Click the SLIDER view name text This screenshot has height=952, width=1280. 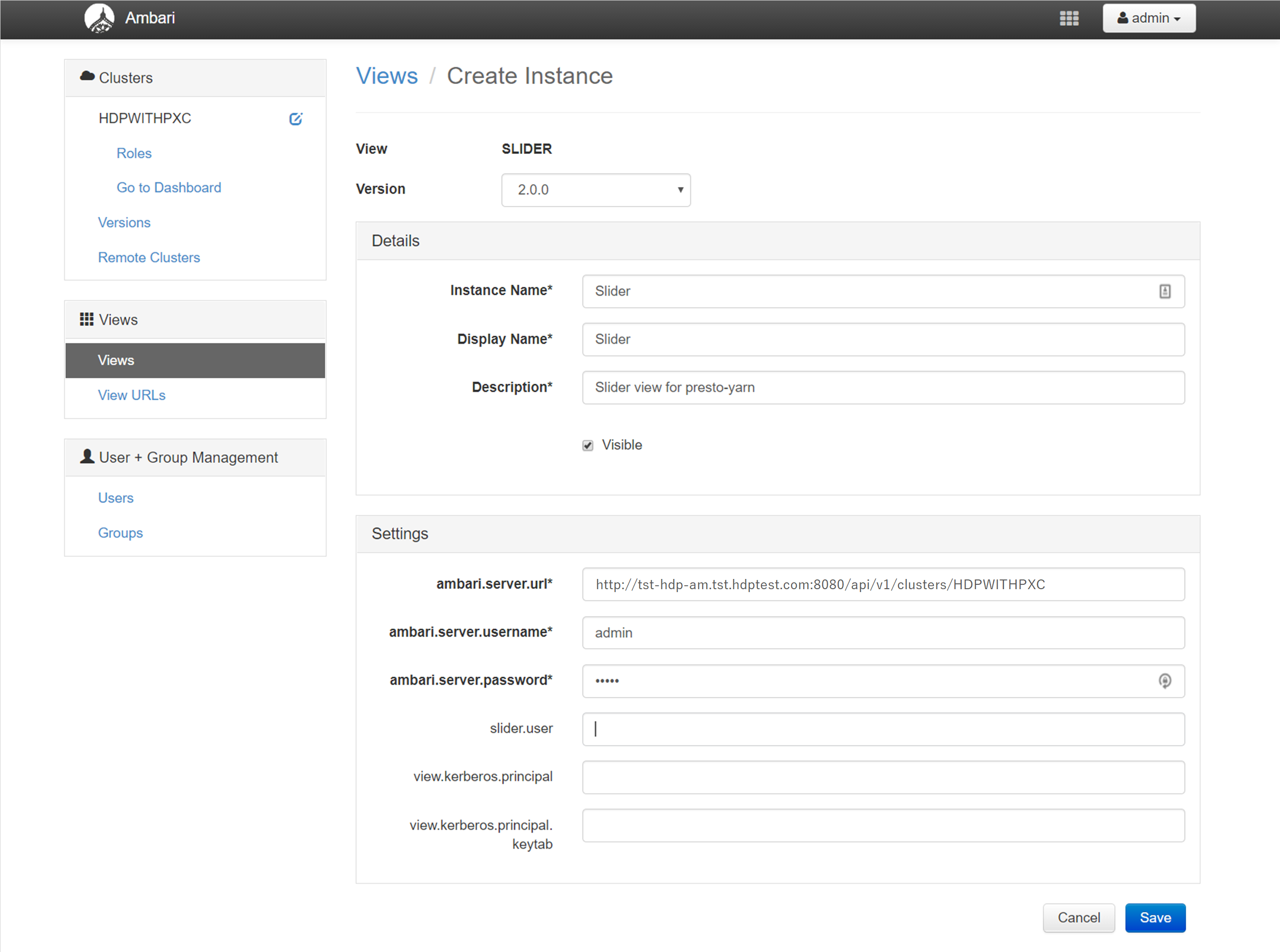[526, 149]
